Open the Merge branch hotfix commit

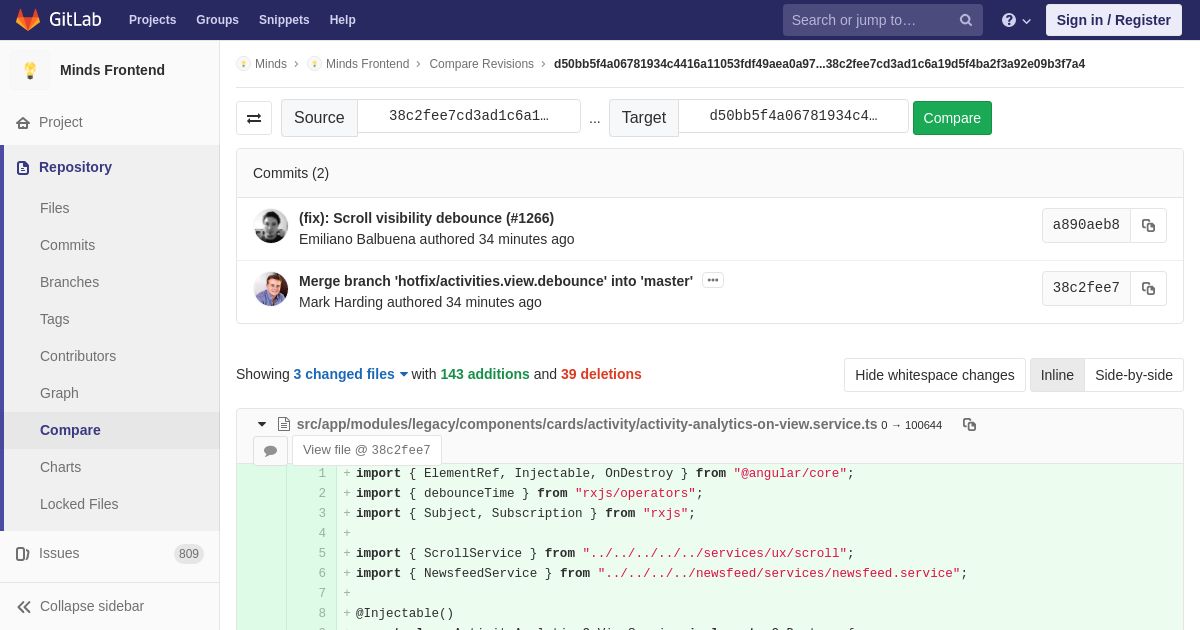[x=496, y=281]
